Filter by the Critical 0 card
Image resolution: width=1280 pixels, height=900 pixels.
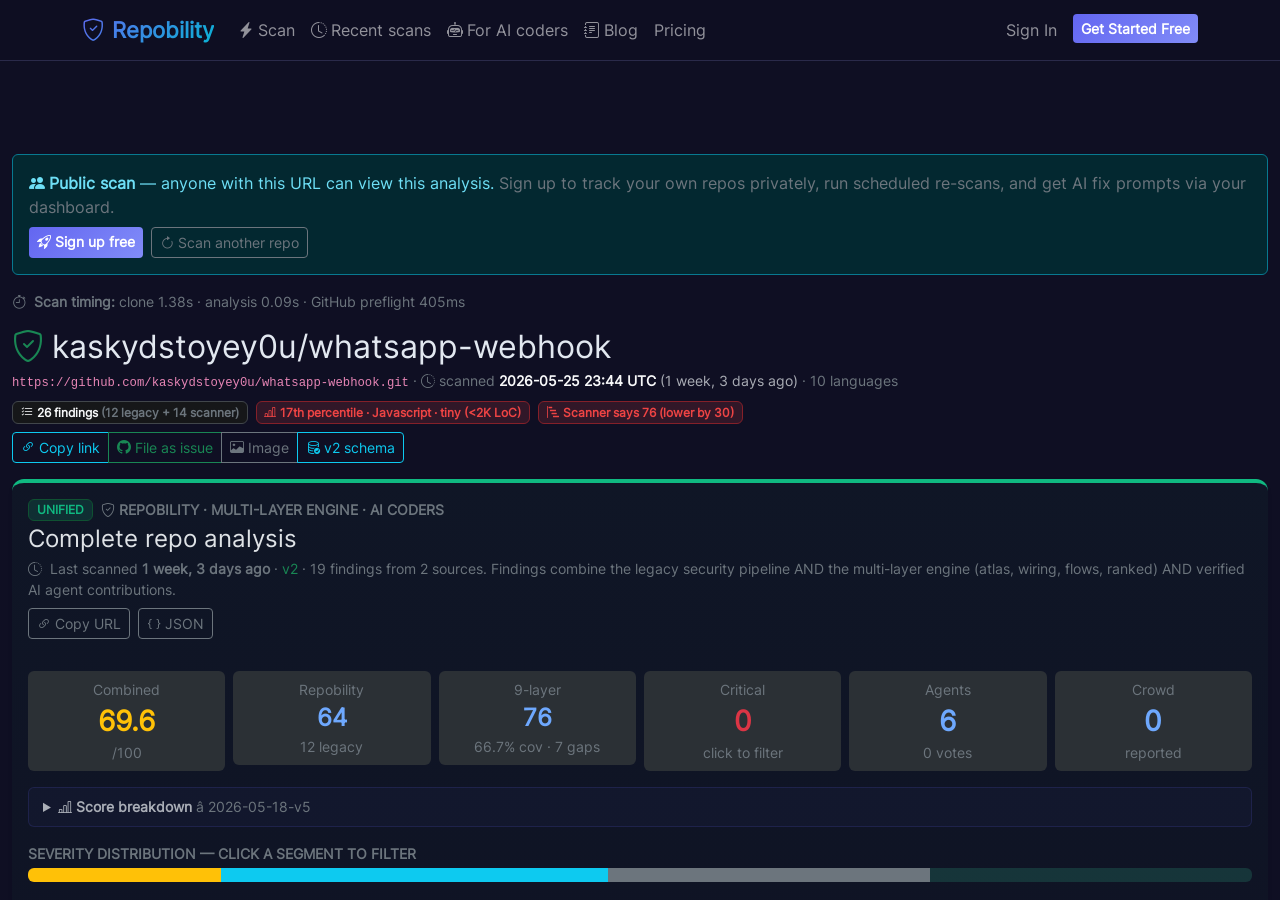742,721
